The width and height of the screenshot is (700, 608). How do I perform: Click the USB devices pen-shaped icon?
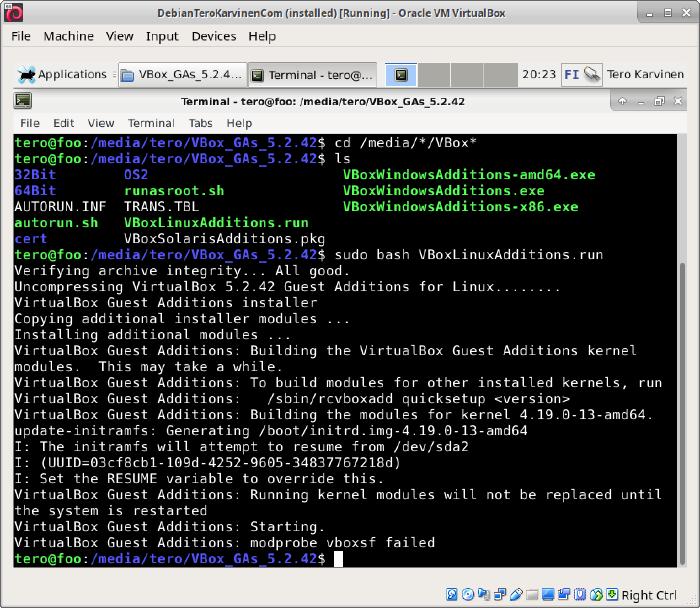click(515, 595)
